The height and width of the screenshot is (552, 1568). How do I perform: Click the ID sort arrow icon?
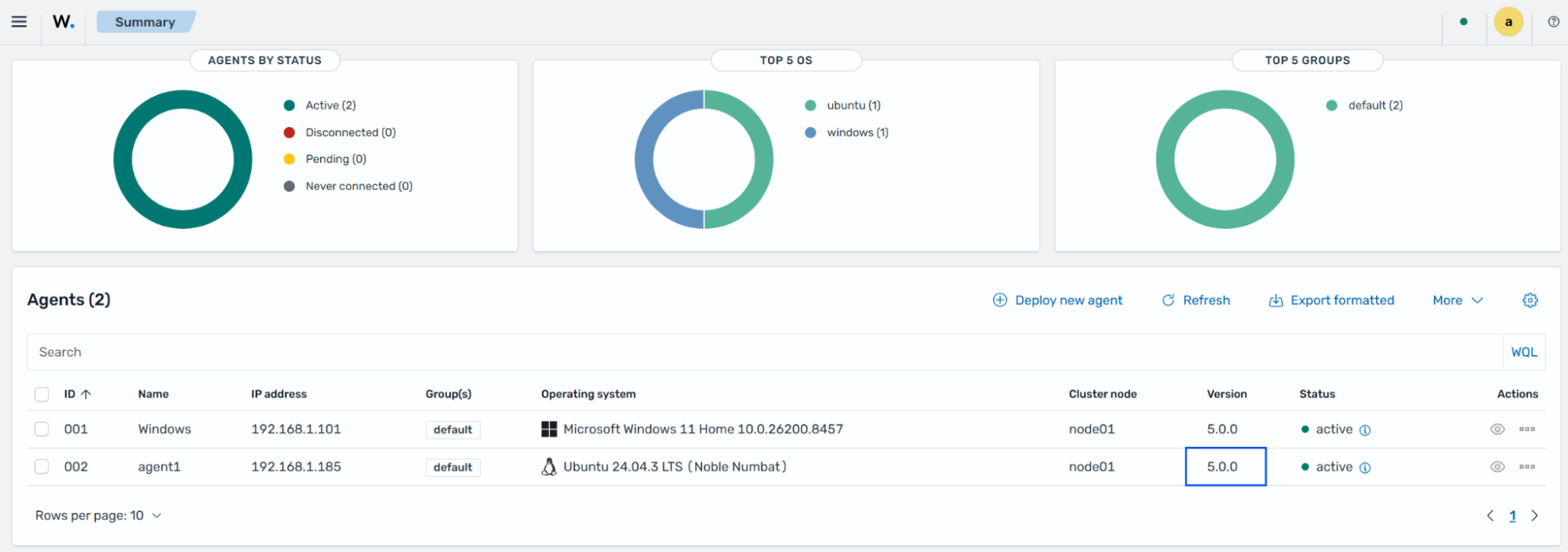(x=86, y=394)
